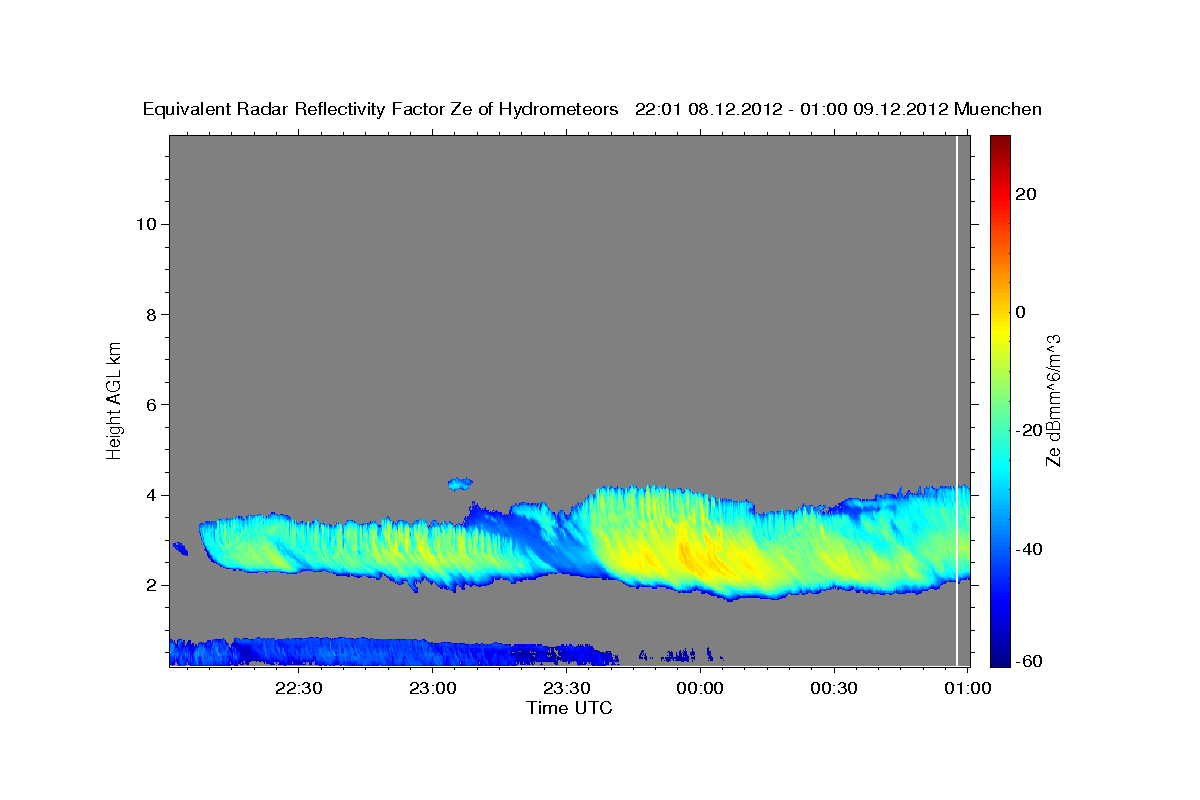Click the 'Height AGL km' axis label
The height and width of the screenshot is (800, 1200).
[x=114, y=399]
